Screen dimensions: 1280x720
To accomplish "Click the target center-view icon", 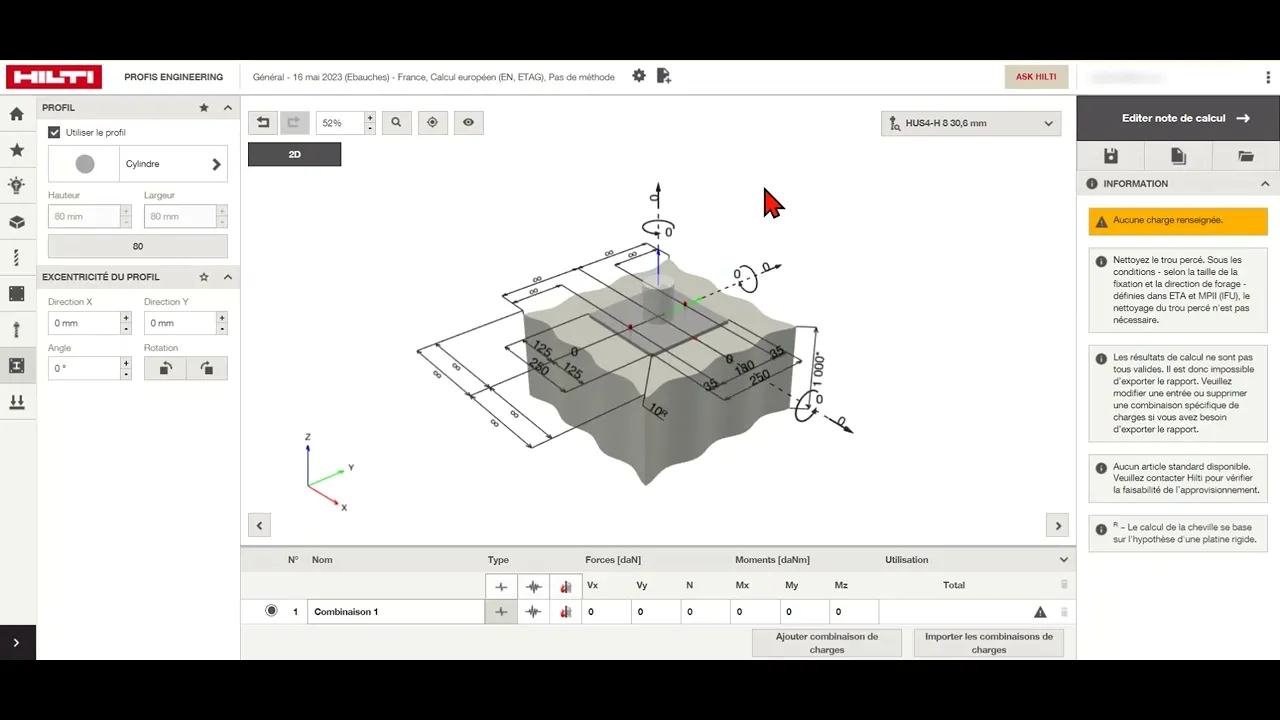I will coord(432,122).
